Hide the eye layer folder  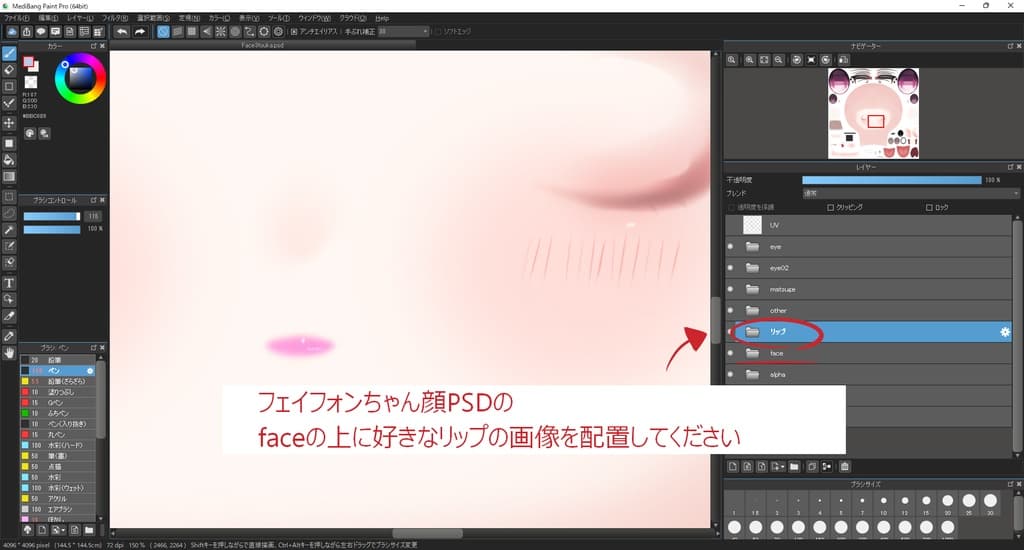point(730,247)
